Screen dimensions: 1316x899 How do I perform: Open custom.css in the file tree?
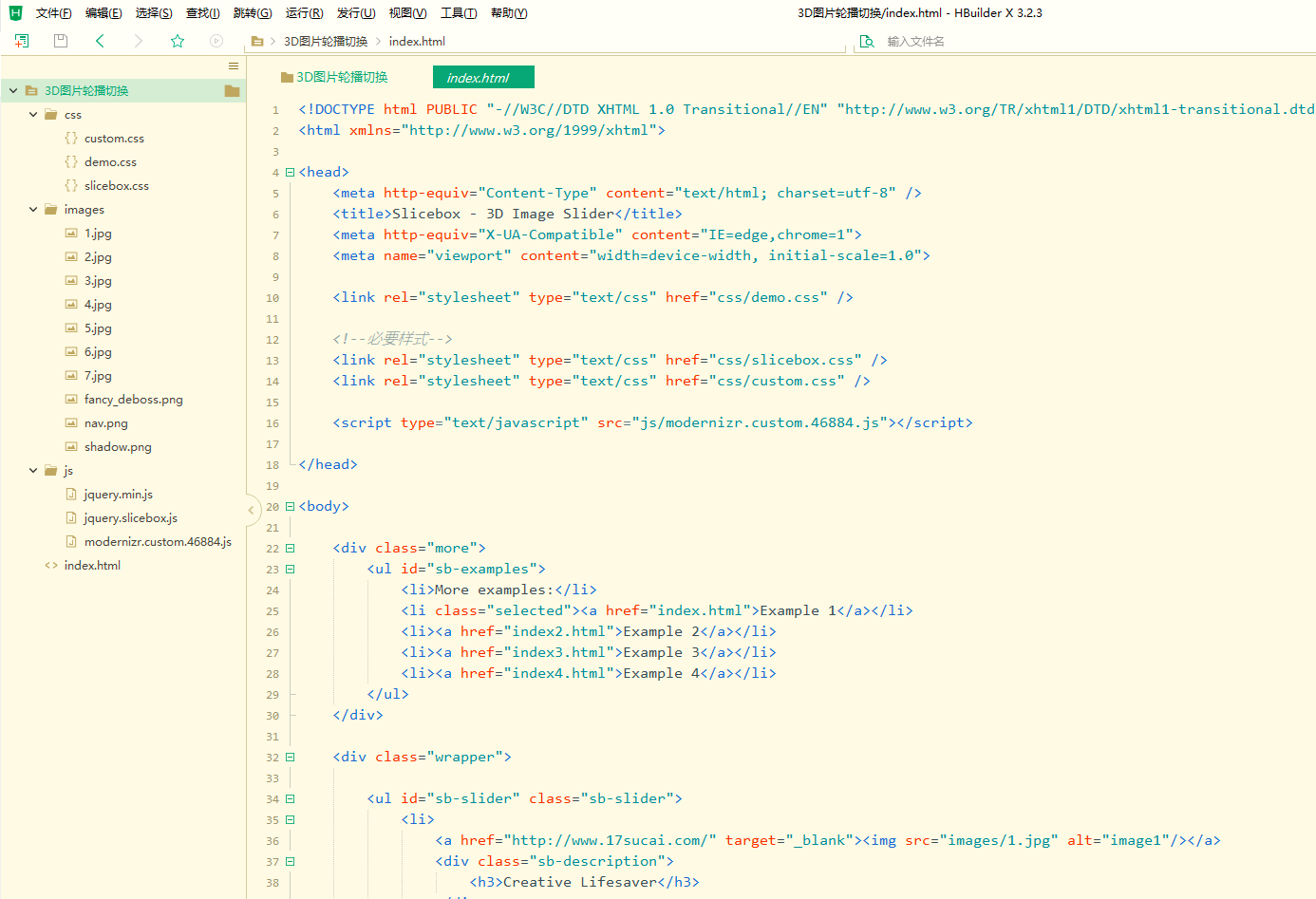pos(114,139)
